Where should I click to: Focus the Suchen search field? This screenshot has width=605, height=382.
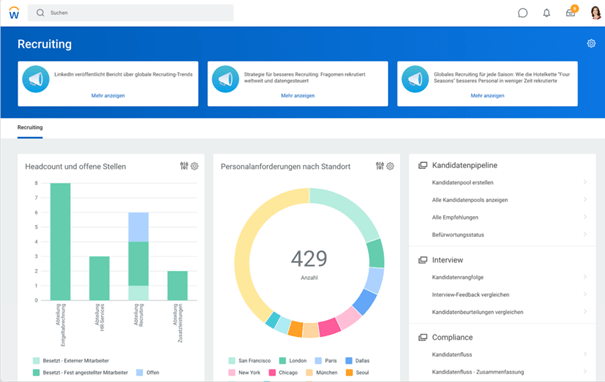[130, 13]
